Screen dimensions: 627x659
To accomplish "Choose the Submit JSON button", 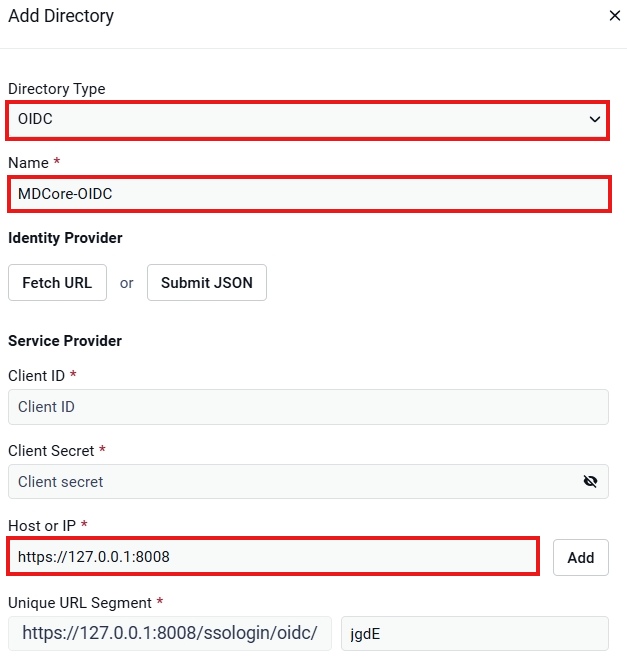I will (x=207, y=282).
